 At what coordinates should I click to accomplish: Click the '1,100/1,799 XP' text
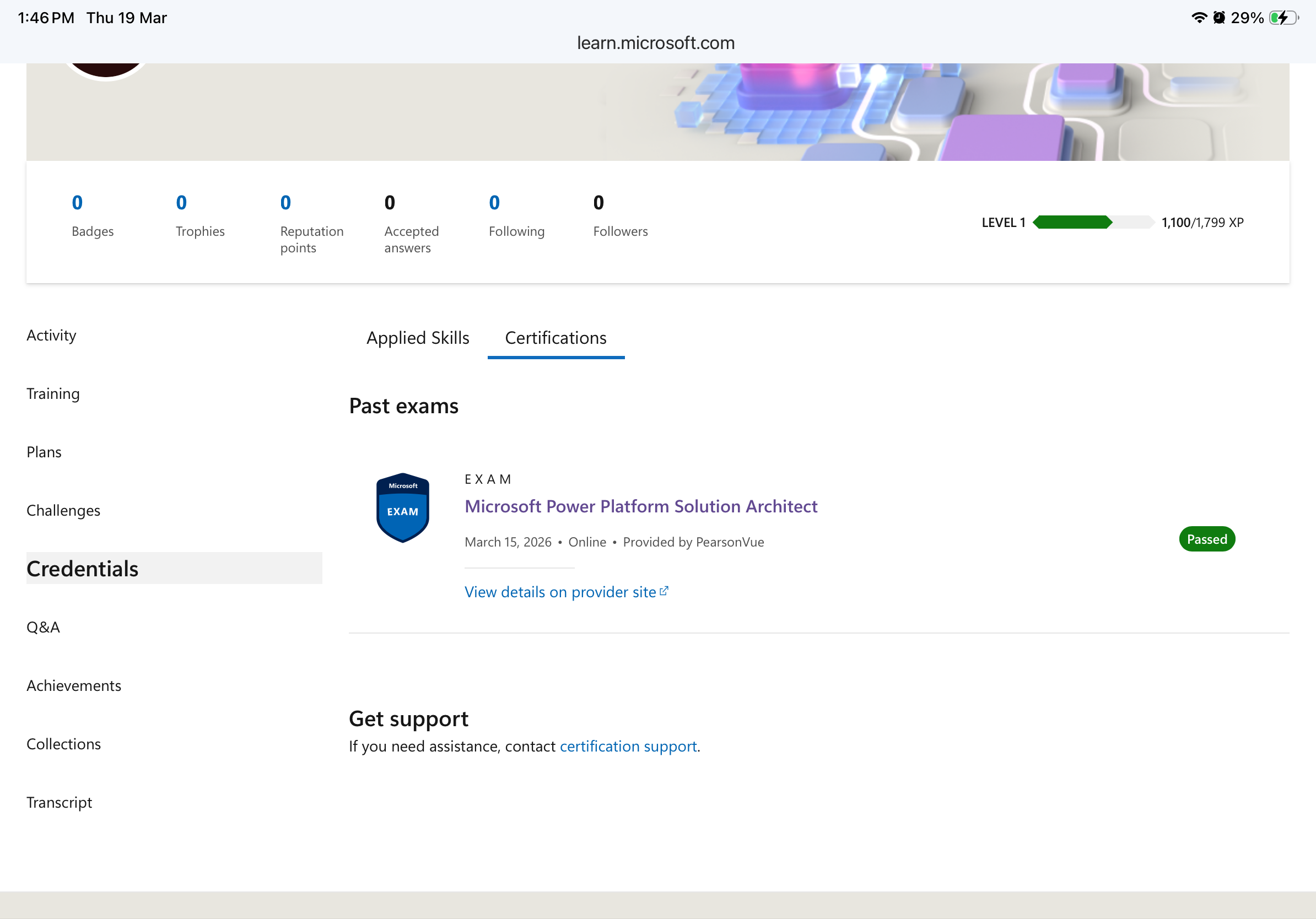click(x=1202, y=222)
